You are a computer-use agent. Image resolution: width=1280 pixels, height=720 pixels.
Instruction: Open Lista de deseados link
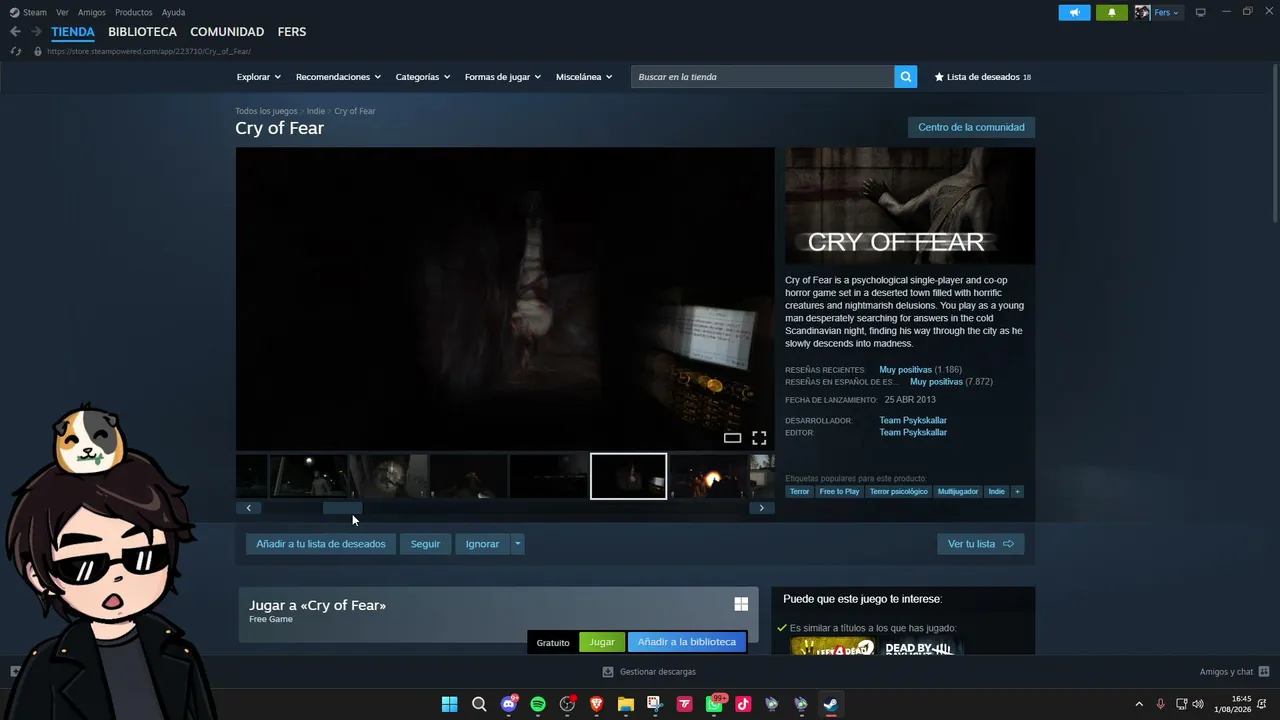pos(982,77)
